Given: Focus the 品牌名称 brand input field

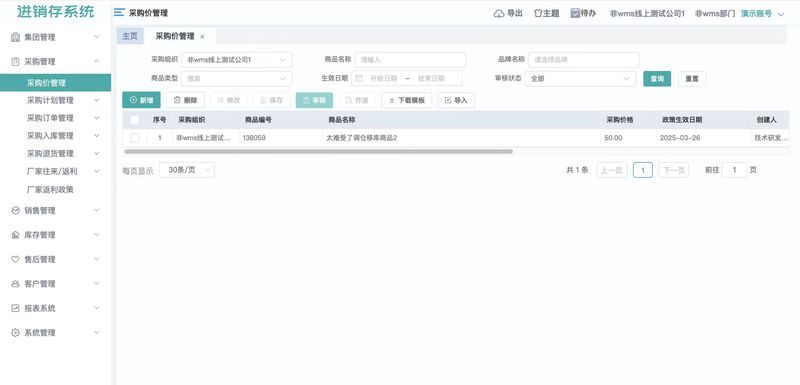Looking at the screenshot, I should coord(584,60).
